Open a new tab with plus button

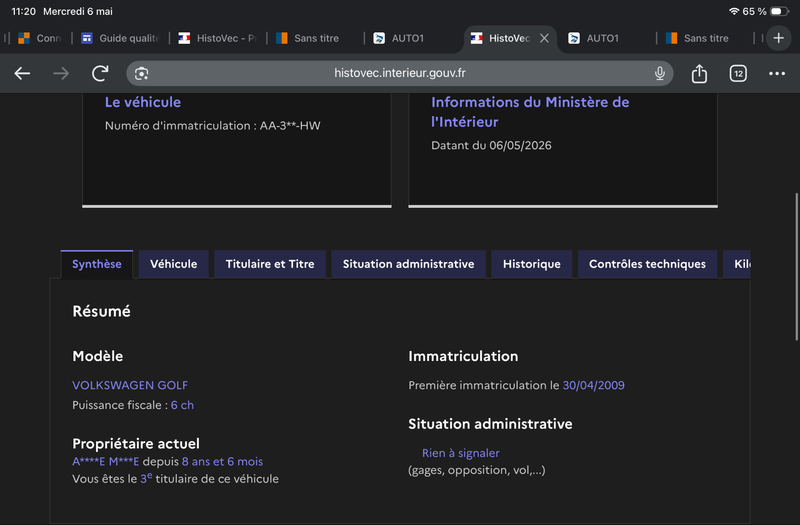778,38
